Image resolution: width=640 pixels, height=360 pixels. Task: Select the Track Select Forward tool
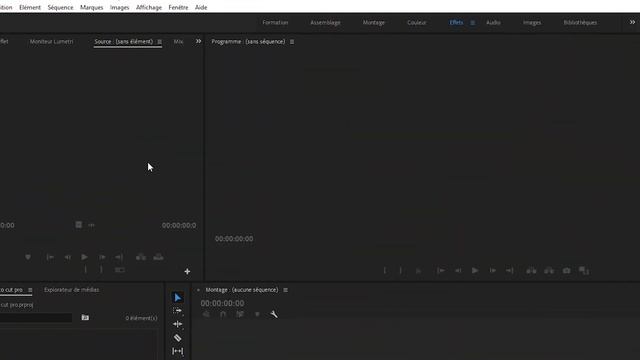[x=178, y=311]
